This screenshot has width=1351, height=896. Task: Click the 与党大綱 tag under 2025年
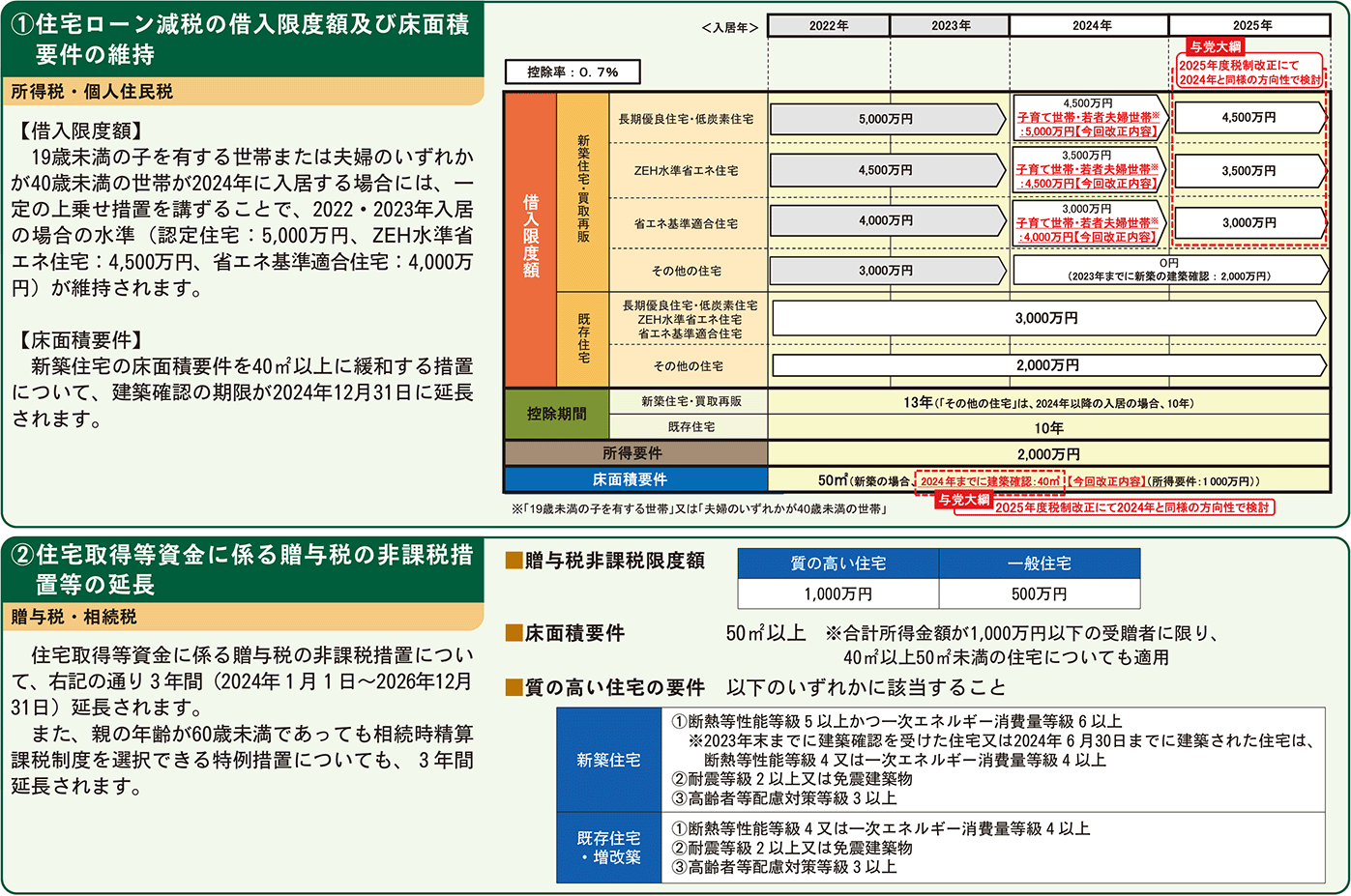1216,46
